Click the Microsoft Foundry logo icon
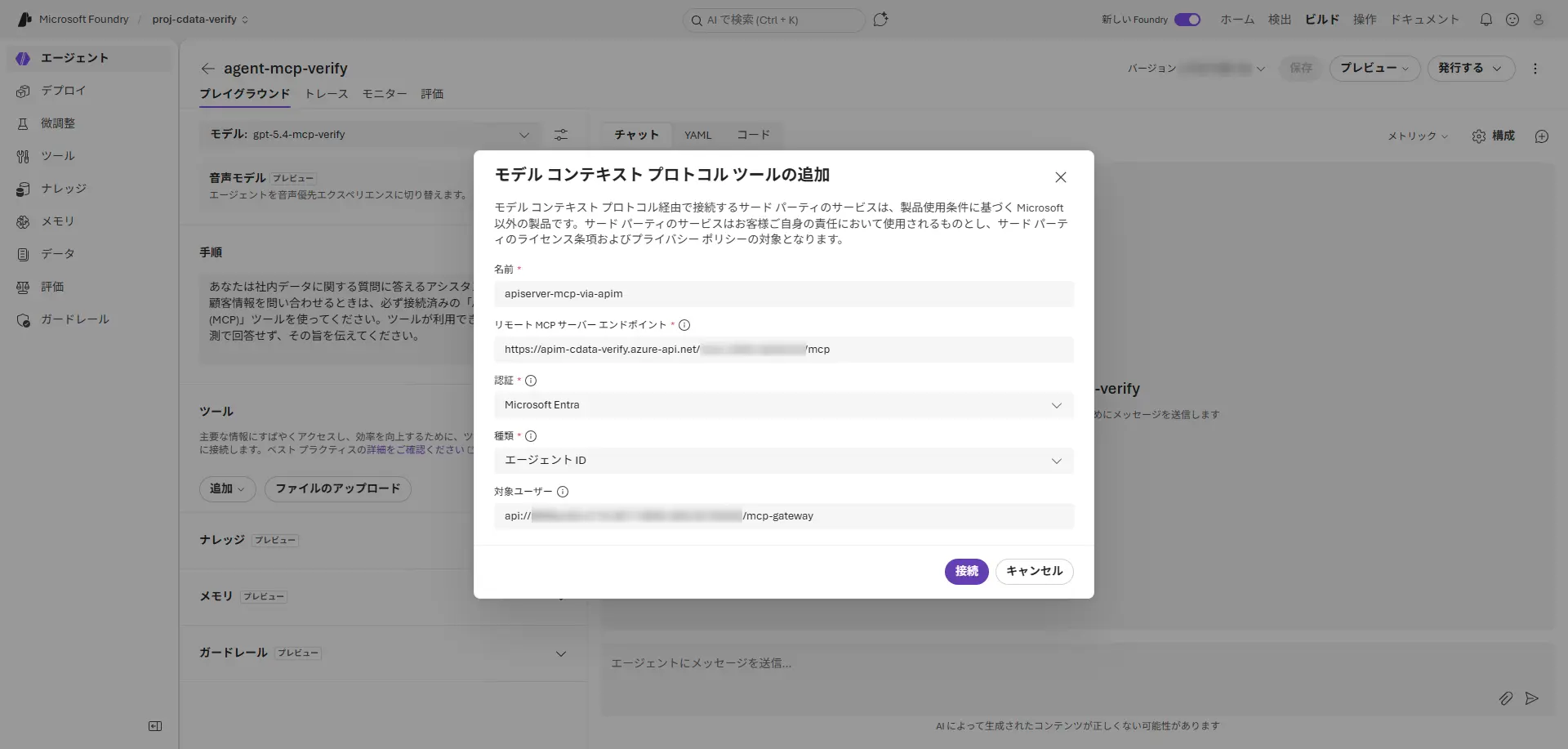This screenshot has width=1568, height=749. point(24,20)
